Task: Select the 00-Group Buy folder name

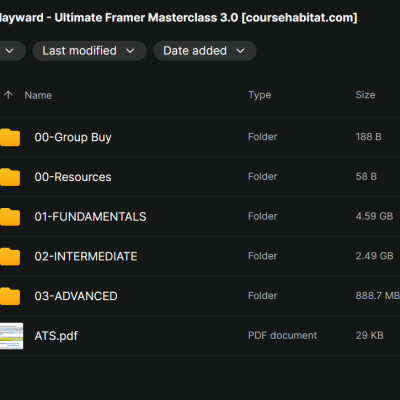Action: [x=73, y=137]
